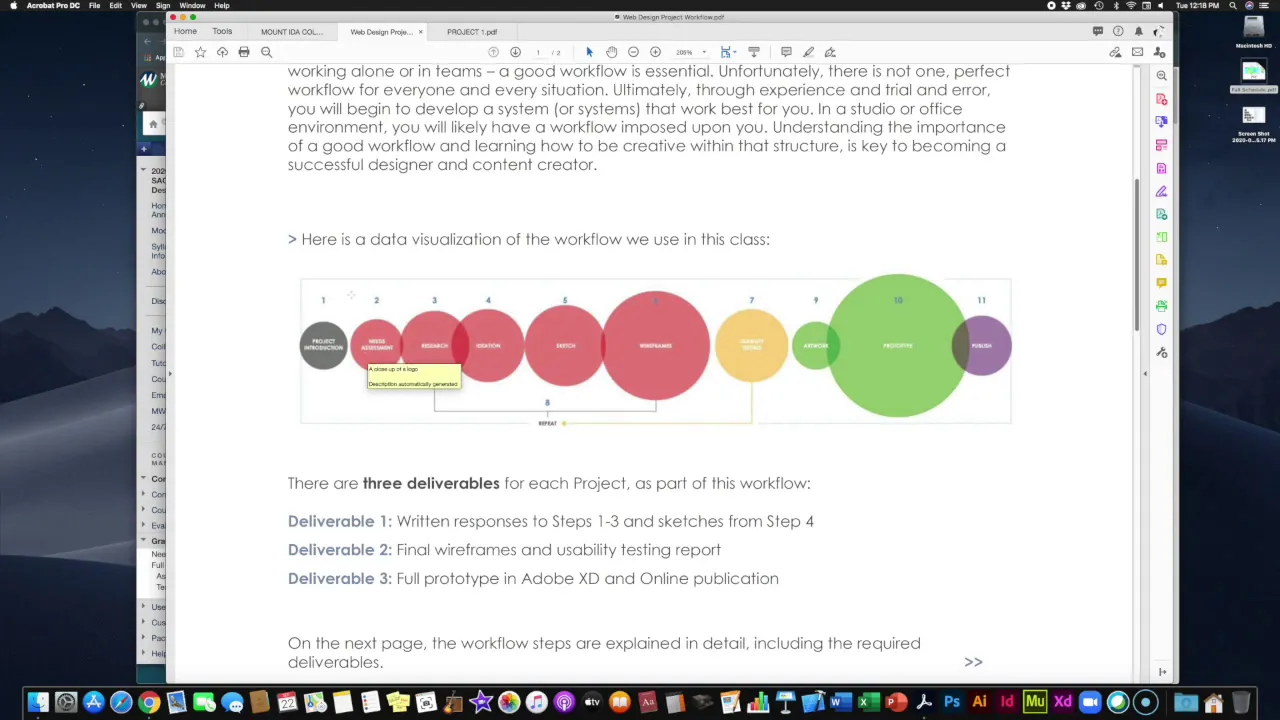Screen dimensions: 1280x720
Task: Open the File menu
Action: [94, 5]
